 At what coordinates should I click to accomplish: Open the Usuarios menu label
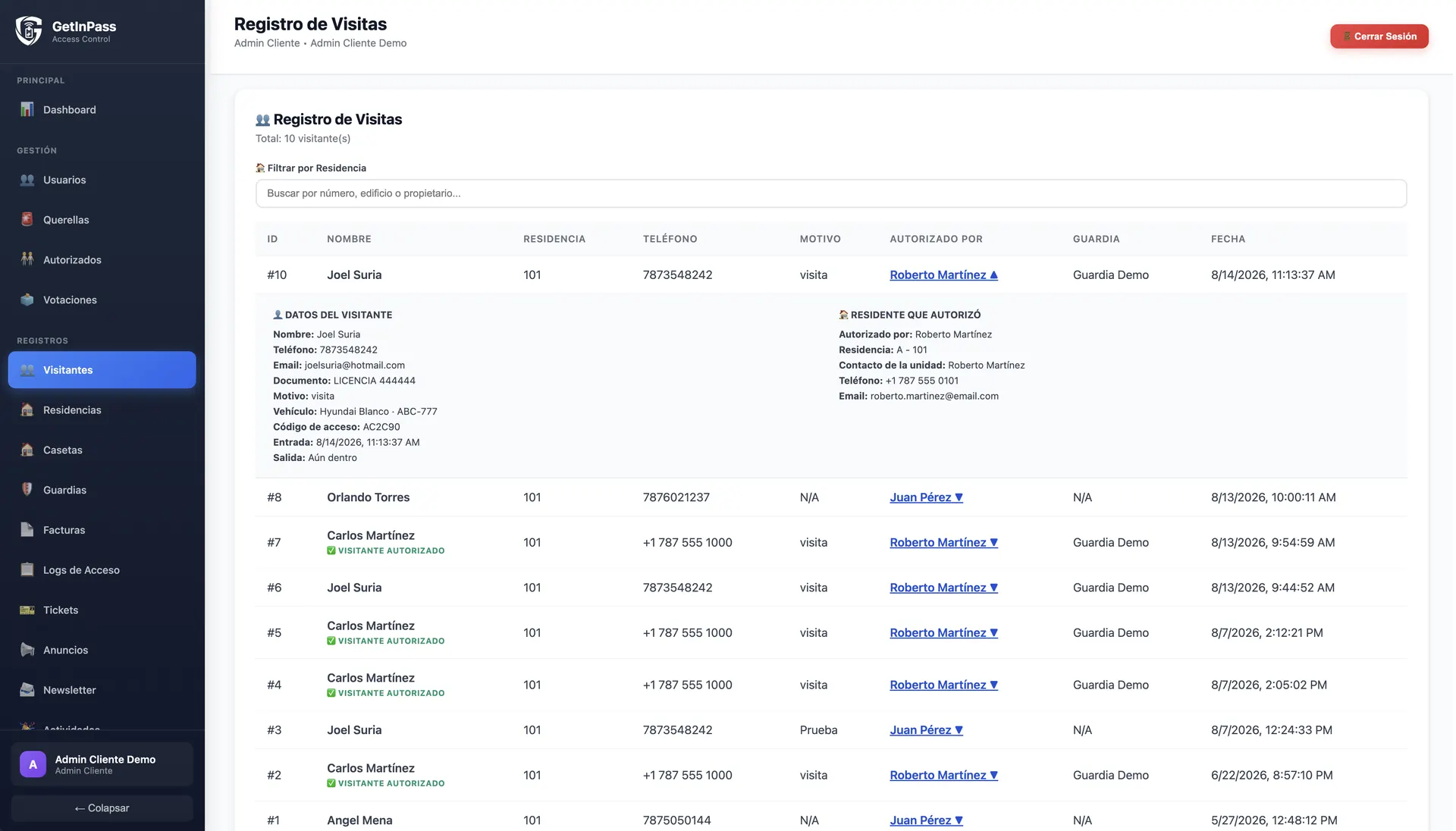coord(64,180)
